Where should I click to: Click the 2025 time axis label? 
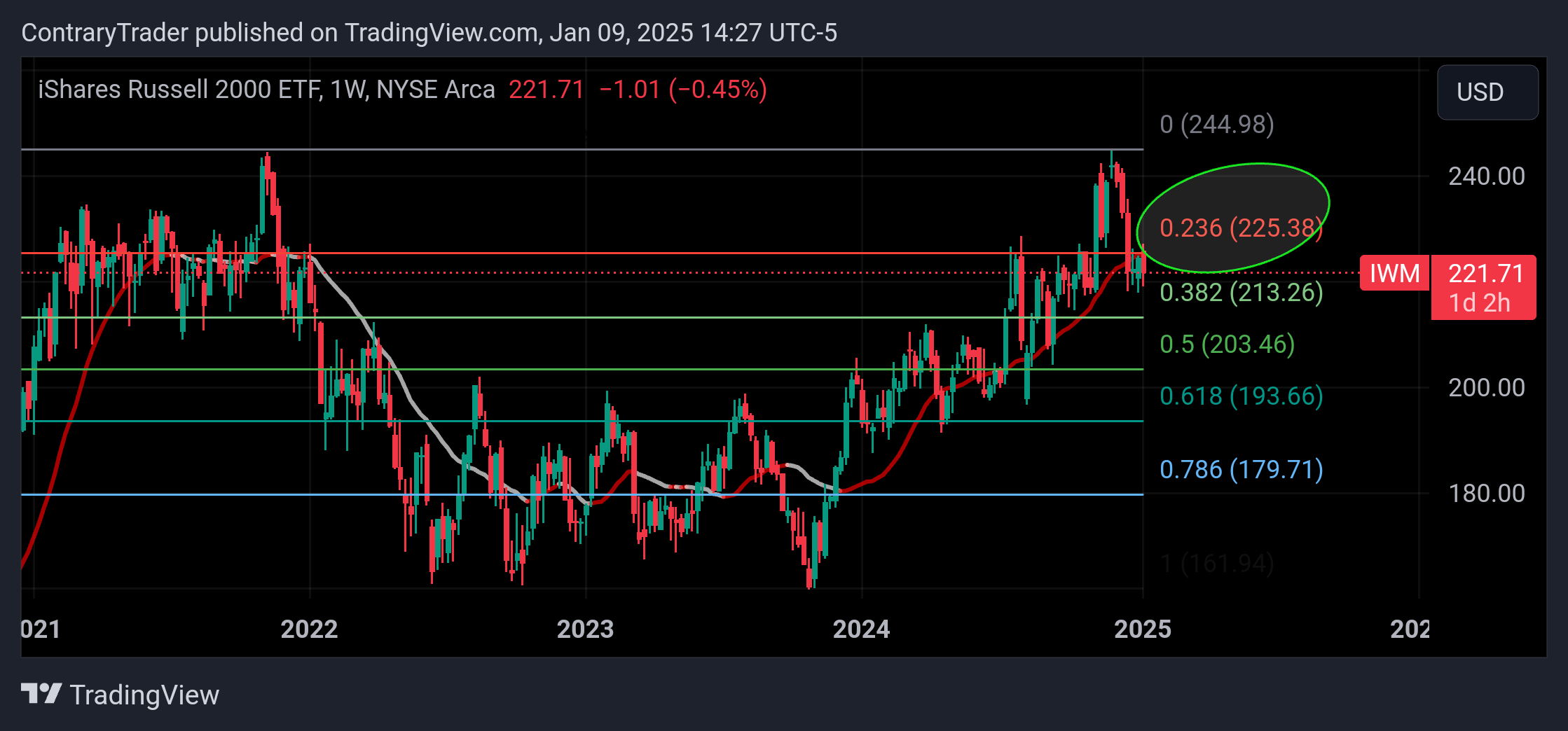[x=1143, y=629]
